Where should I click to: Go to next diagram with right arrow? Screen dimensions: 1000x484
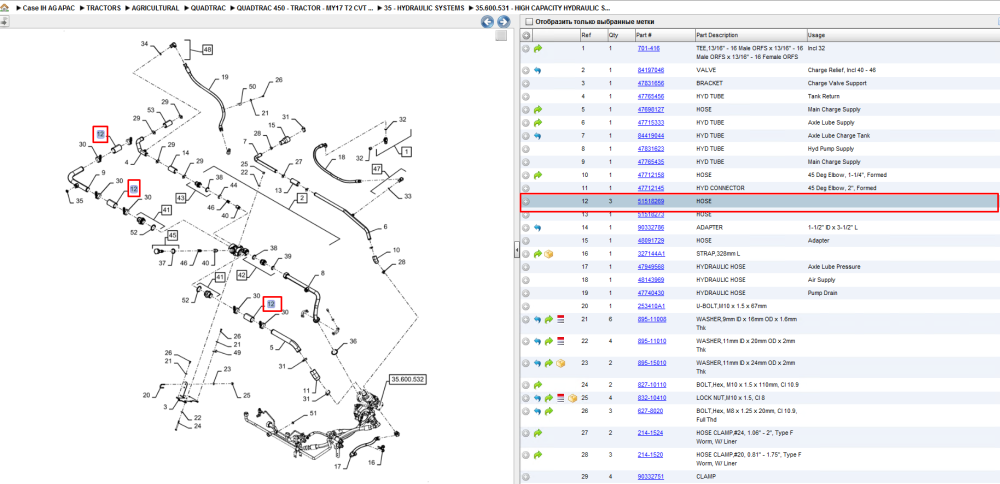pos(503,22)
